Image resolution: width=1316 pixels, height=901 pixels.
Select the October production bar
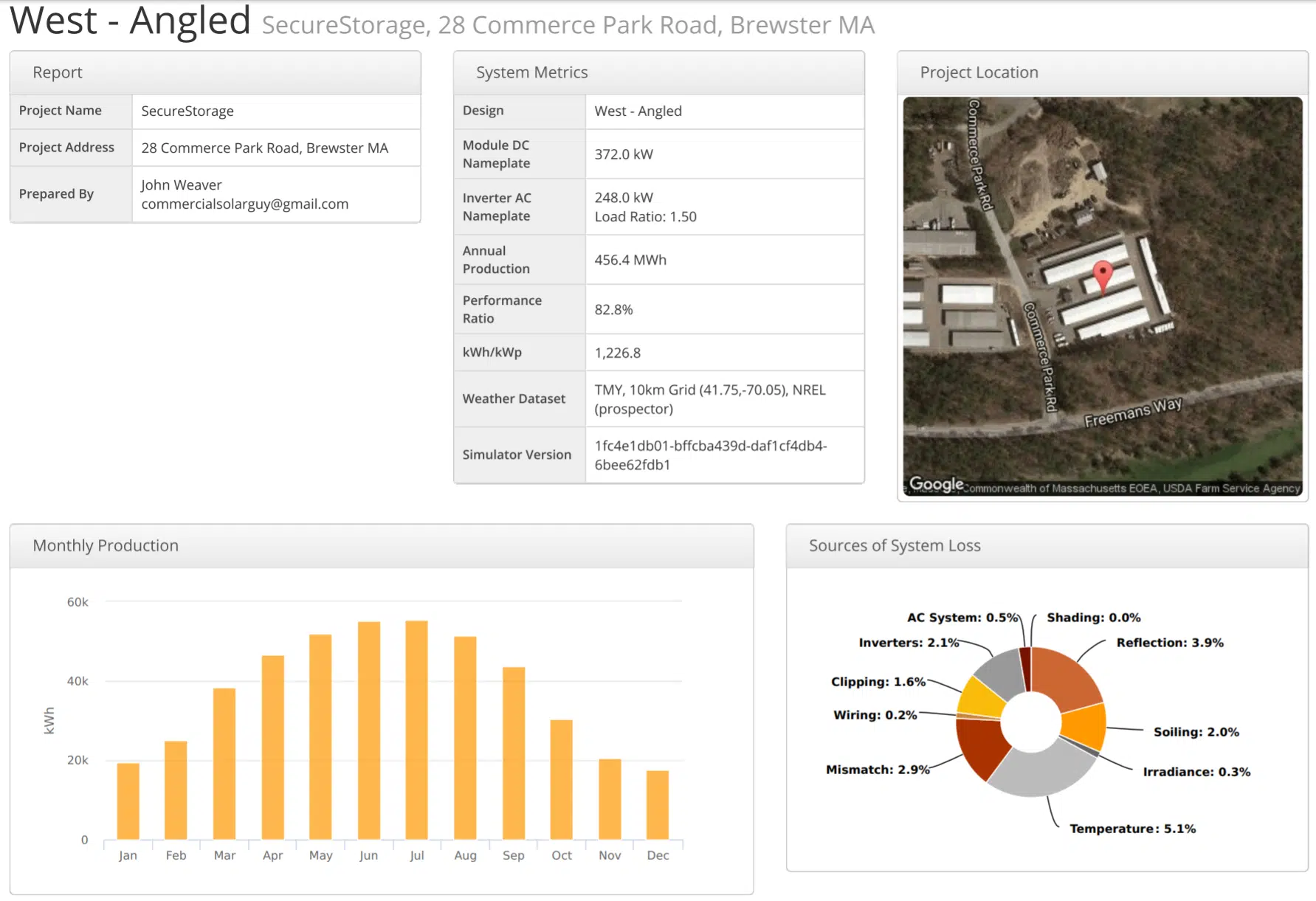(x=561, y=779)
